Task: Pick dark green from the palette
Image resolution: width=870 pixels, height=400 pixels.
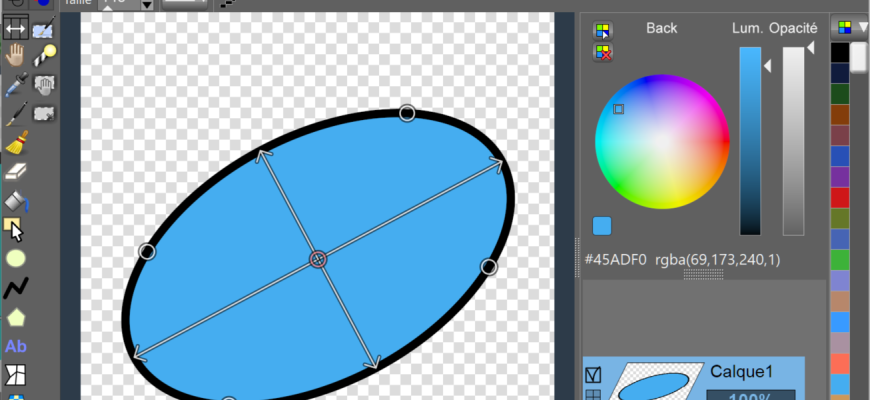Action: coord(840,94)
